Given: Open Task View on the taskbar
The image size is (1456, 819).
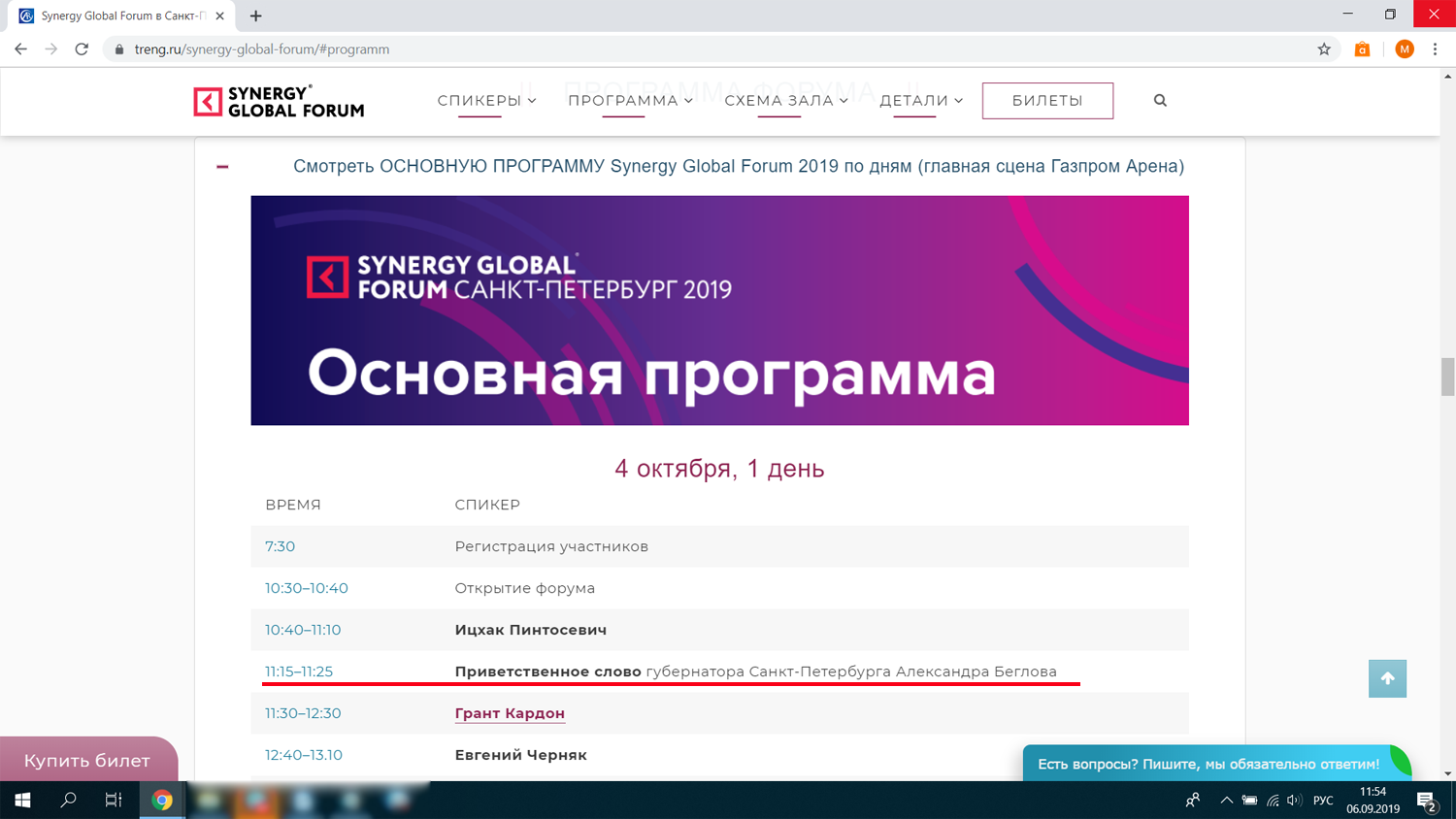Looking at the screenshot, I should click(114, 800).
